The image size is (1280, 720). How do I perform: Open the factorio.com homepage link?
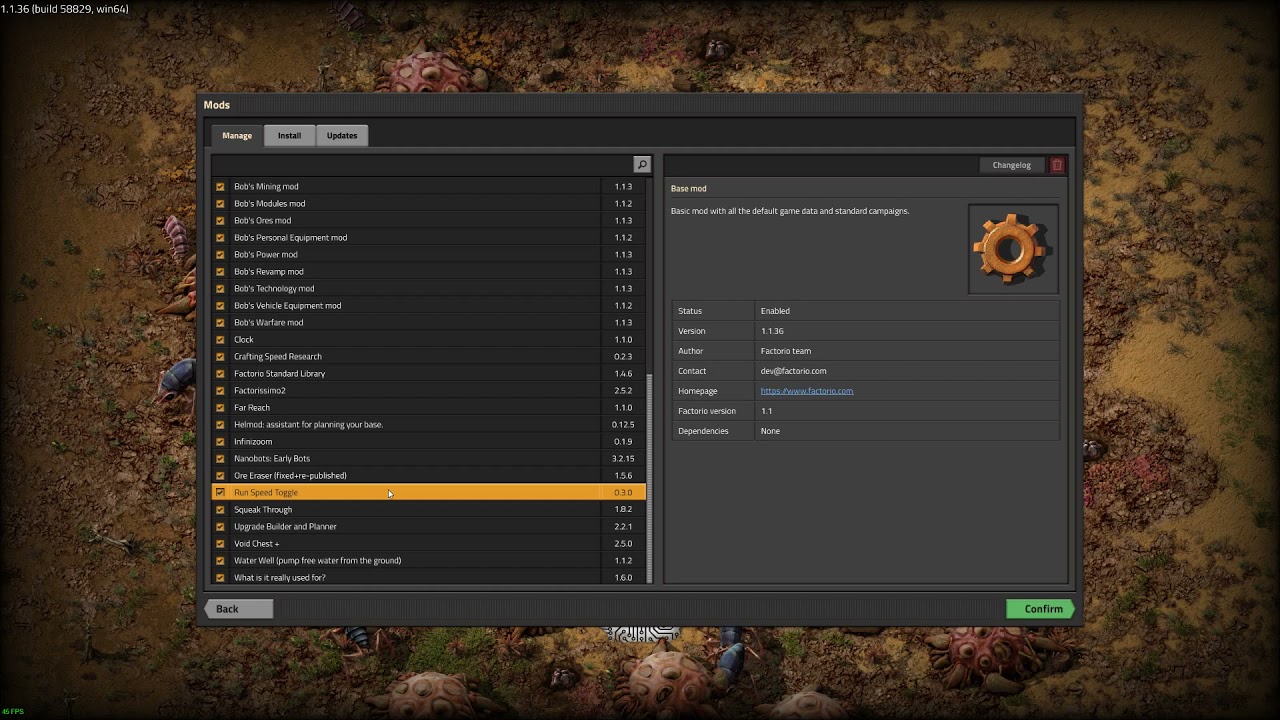[806, 391]
